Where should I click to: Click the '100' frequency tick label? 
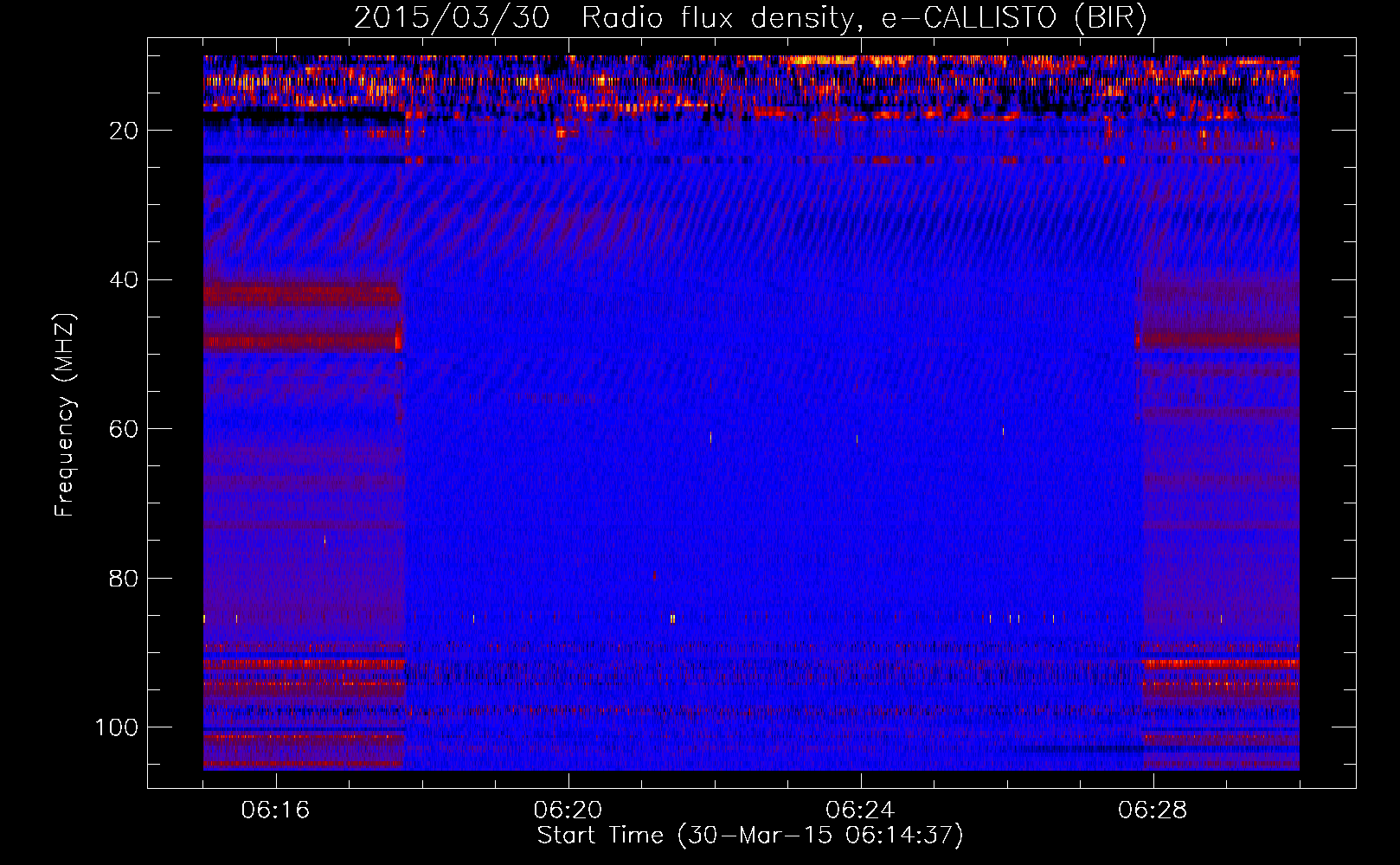point(117,727)
